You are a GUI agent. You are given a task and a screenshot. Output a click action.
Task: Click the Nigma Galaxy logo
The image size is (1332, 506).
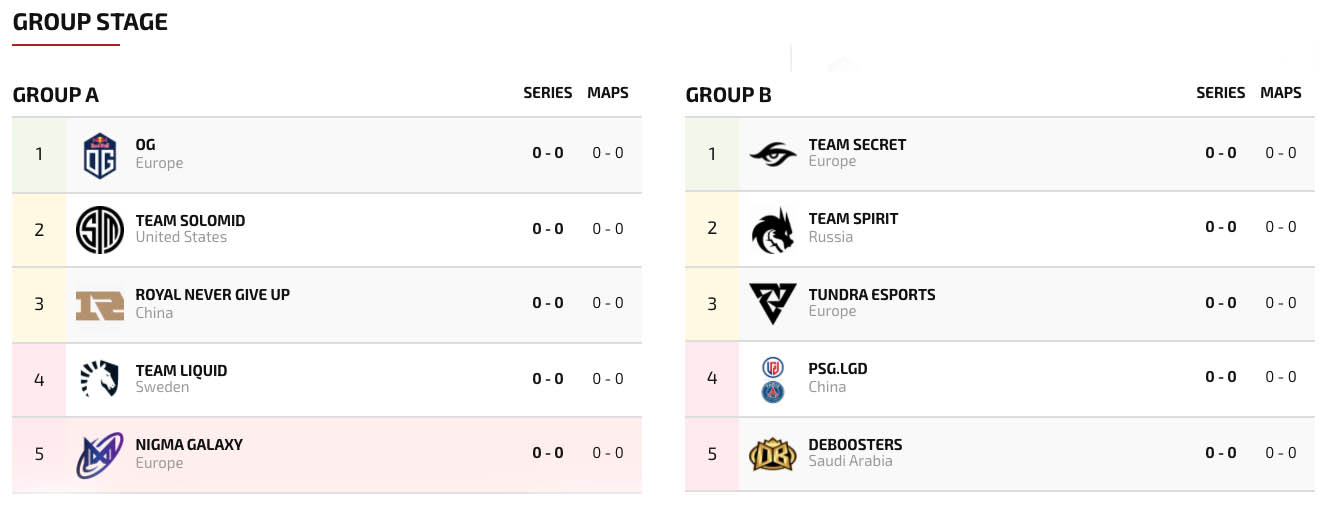pos(100,455)
